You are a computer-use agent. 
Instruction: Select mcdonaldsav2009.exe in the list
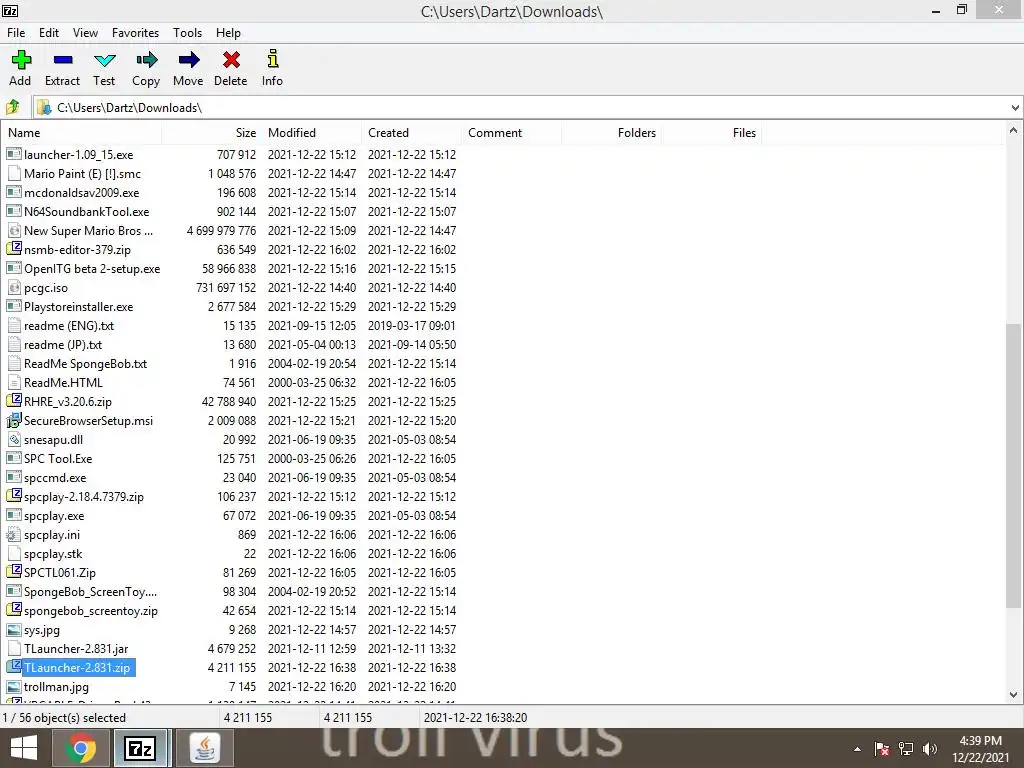[x=82, y=193]
